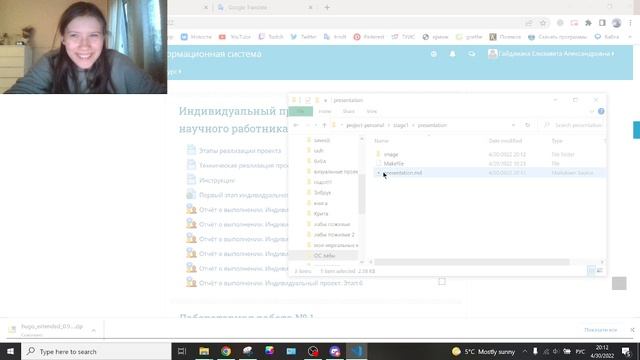Click the Explorer horizontal scrollbar
This screenshot has height=360, width=640.
click(x=471, y=262)
